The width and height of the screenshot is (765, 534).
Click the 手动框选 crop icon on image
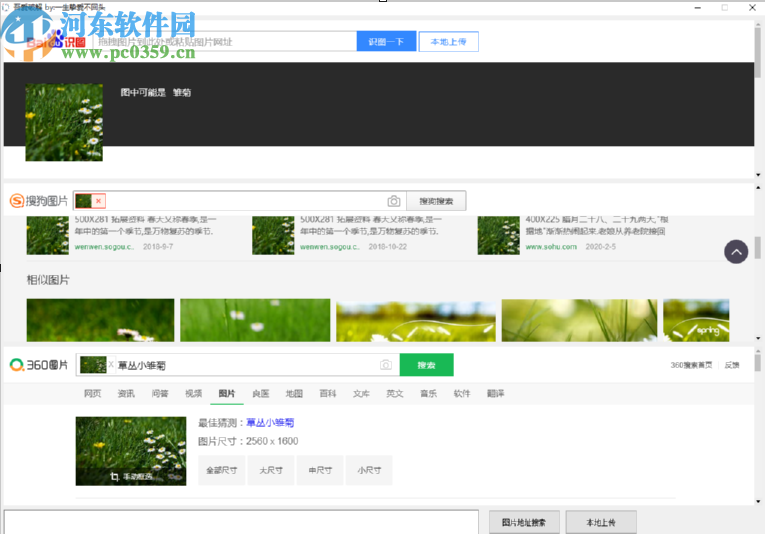coord(132,476)
